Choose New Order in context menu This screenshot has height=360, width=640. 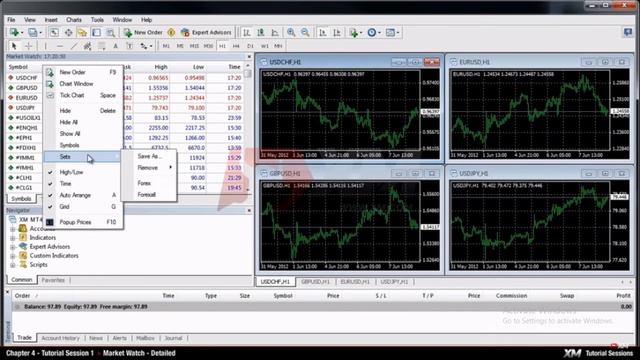(83, 72)
